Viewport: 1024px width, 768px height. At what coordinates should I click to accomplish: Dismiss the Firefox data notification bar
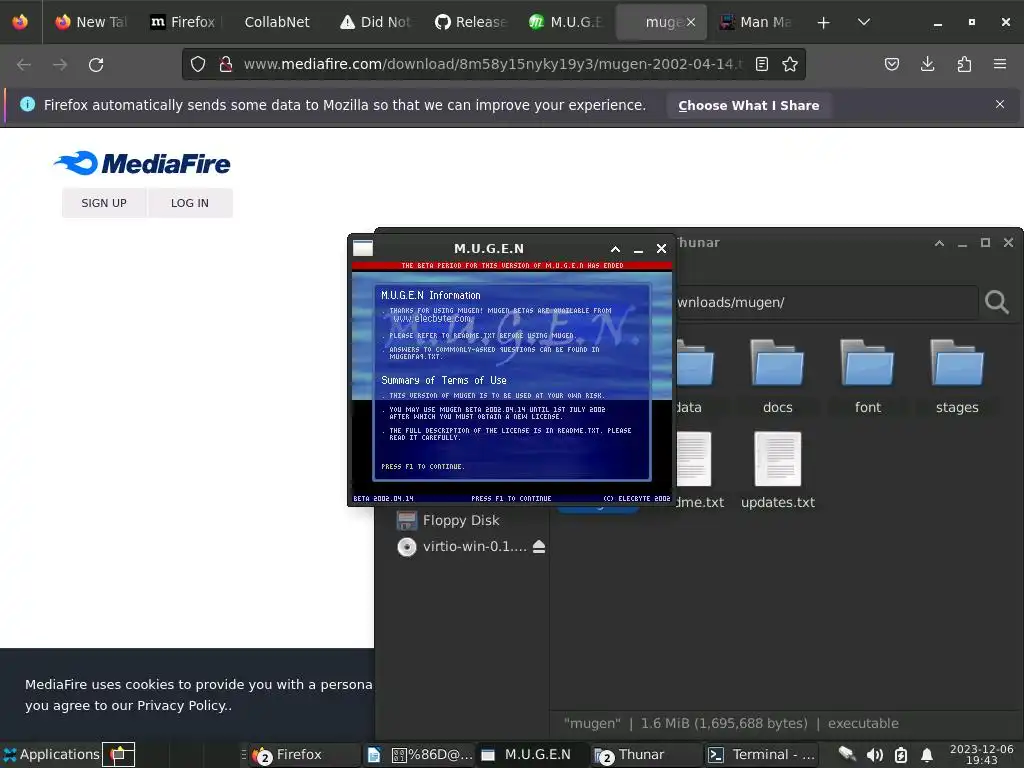(999, 104)
